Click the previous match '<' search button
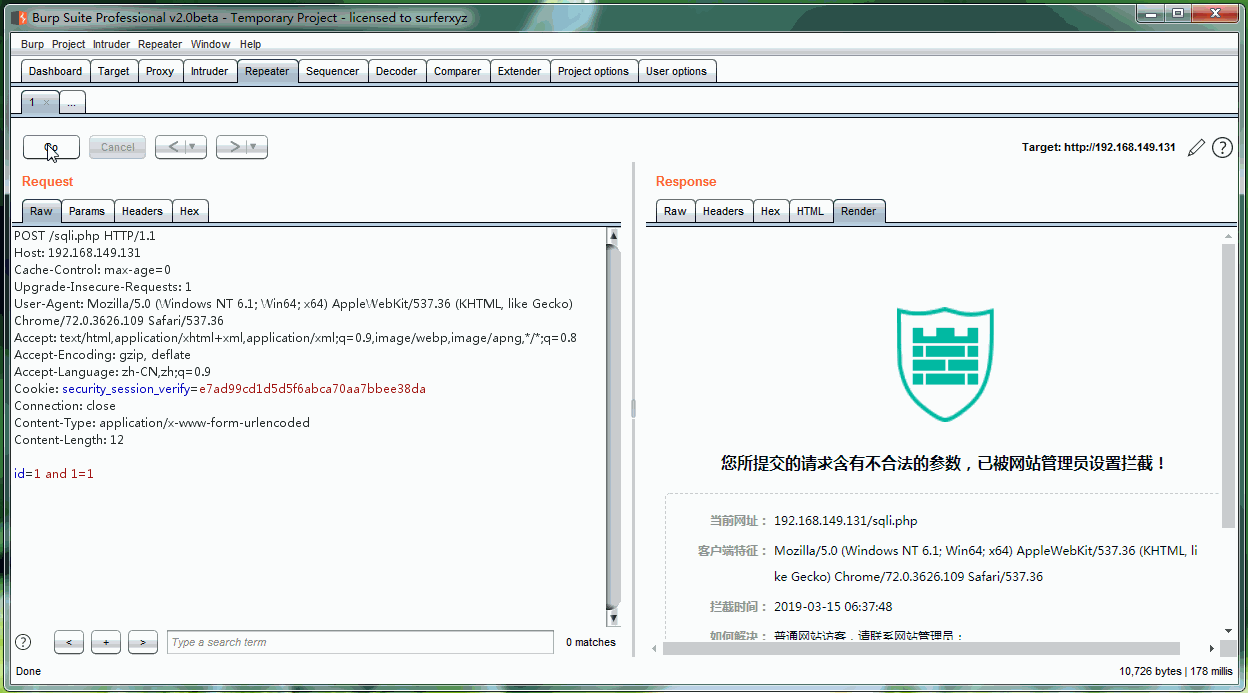 pyautogui.click(x=69, y=642)
